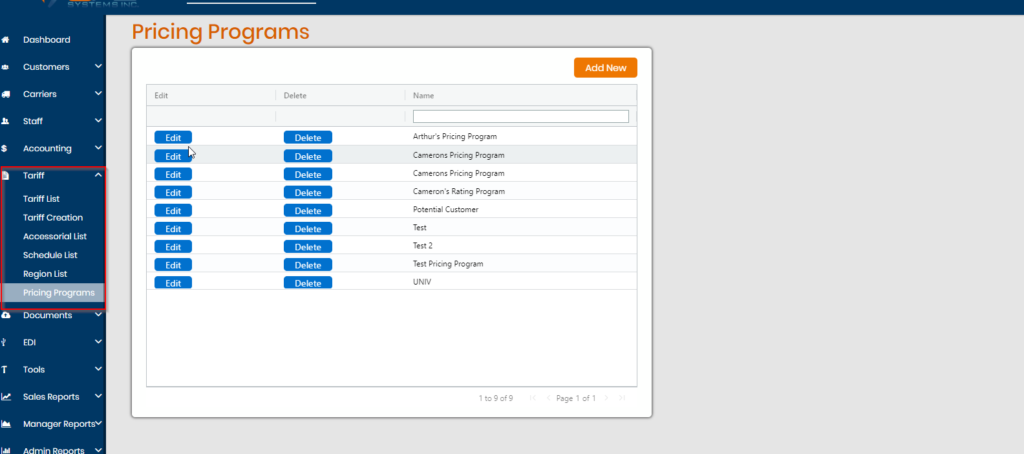
Task: Collapse the Tariff menu chevron
Action: coord(98,175)
